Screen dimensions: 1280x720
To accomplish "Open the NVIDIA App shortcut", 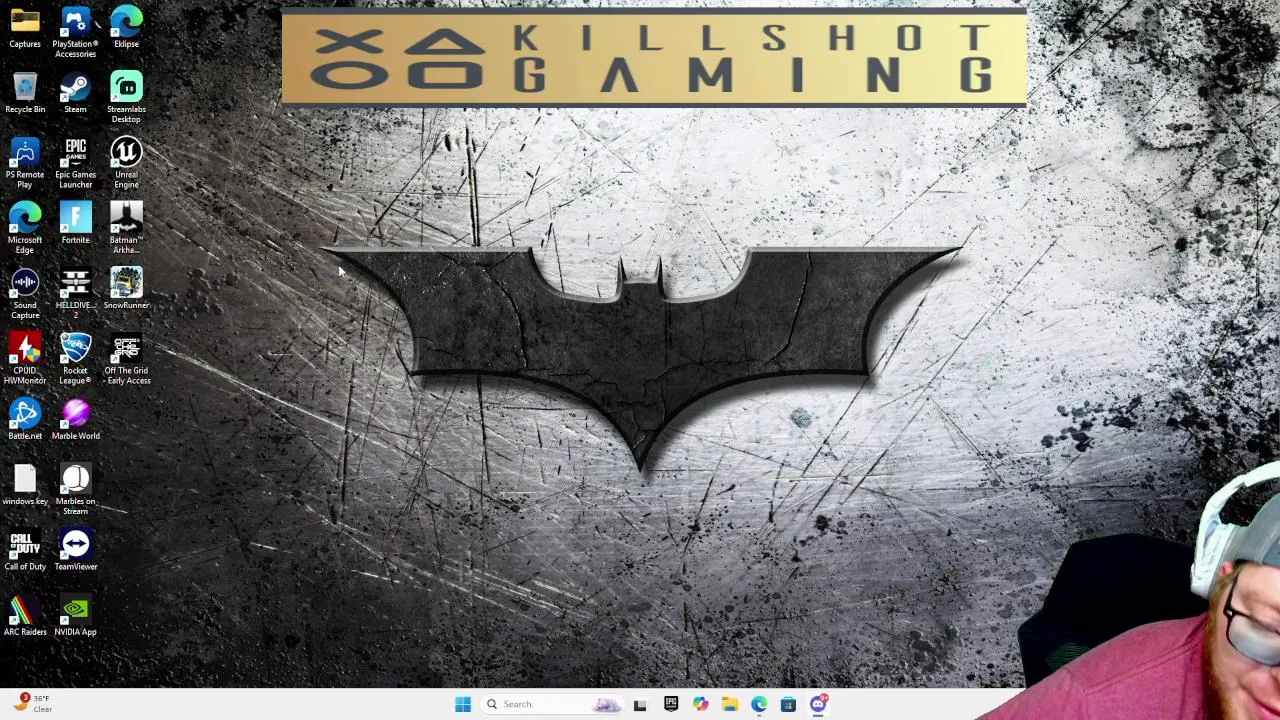I will (x=75, y=615).
